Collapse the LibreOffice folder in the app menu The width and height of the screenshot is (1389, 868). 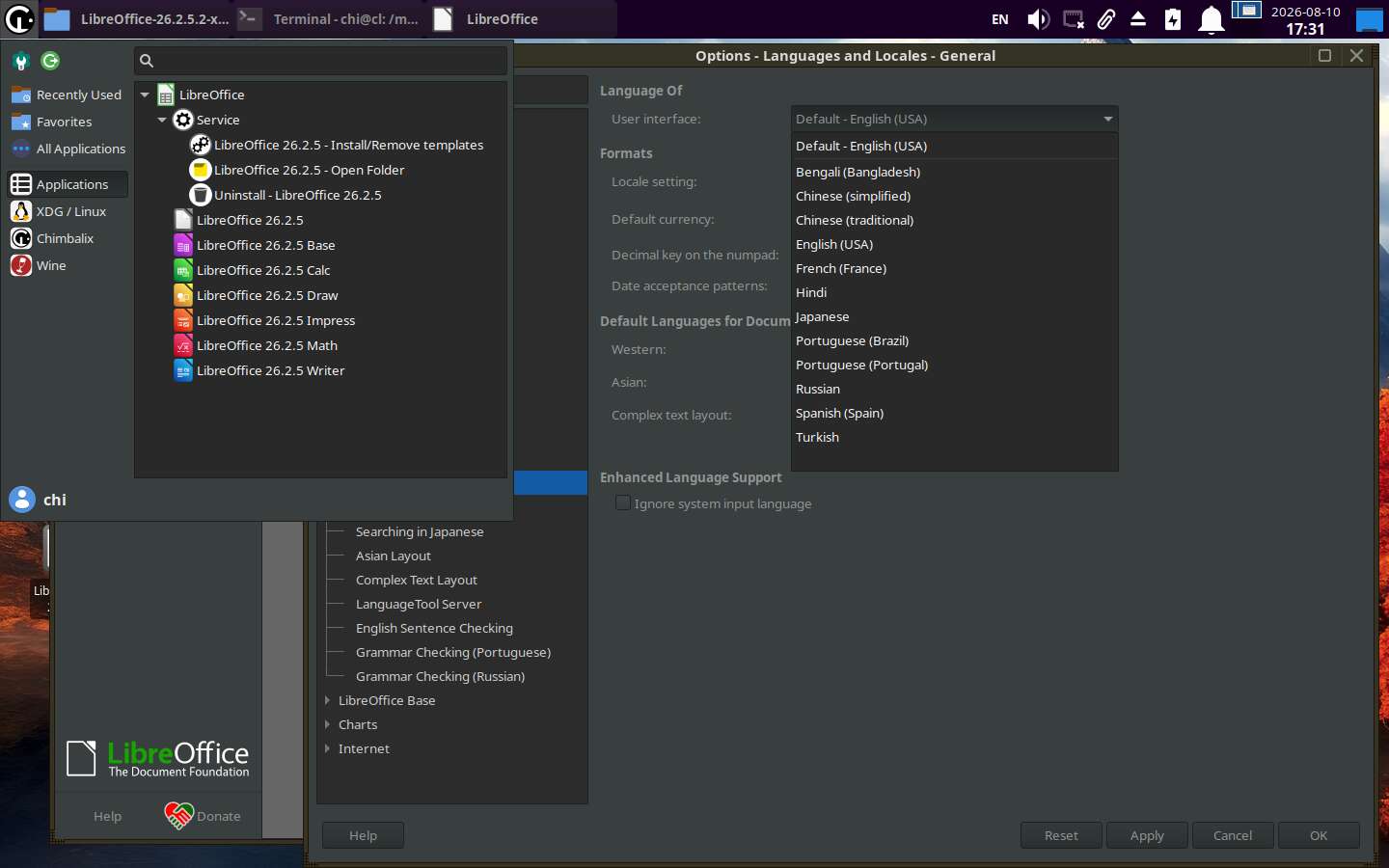[145, 95]
